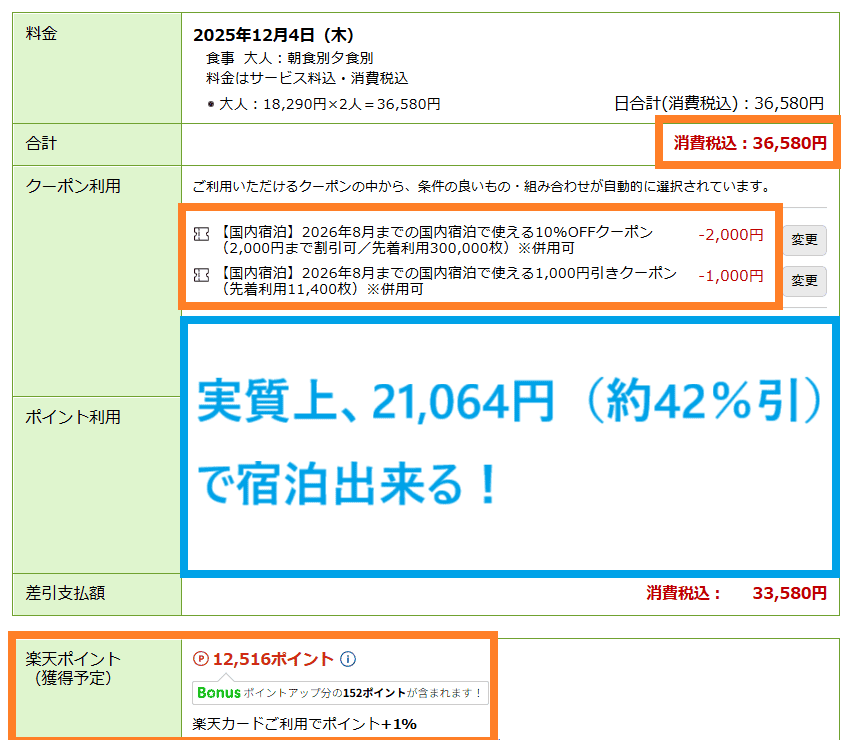
Task: Click the ticket icon beside 1,000円引きクーポン
Action: [201, 274]
